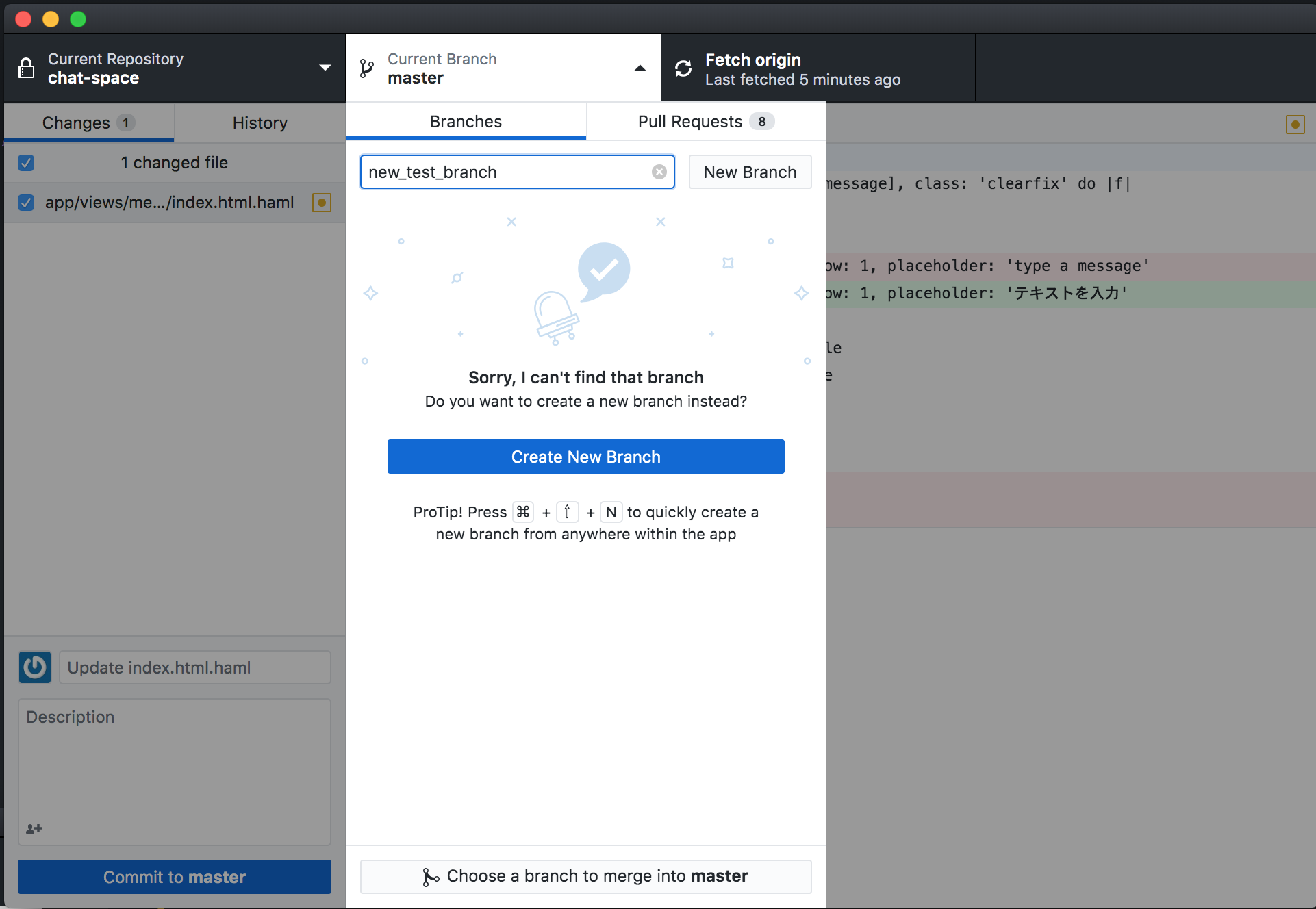Viewport: 1316px width, 909px height.
Task: Expand the Current Repository dropdown arrow
Action: (x=325, y=68)
